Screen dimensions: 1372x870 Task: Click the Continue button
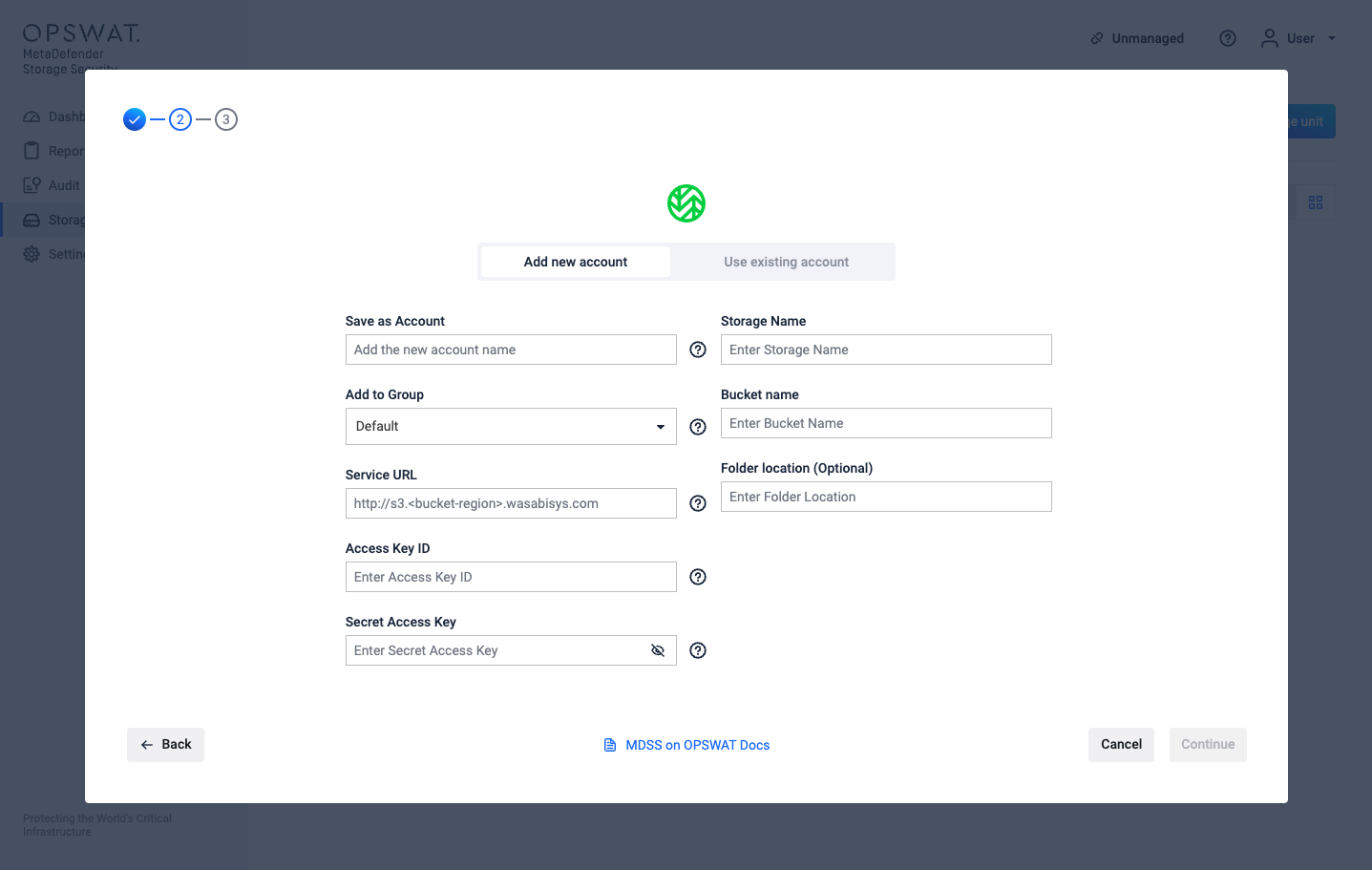coord(1208,745)
